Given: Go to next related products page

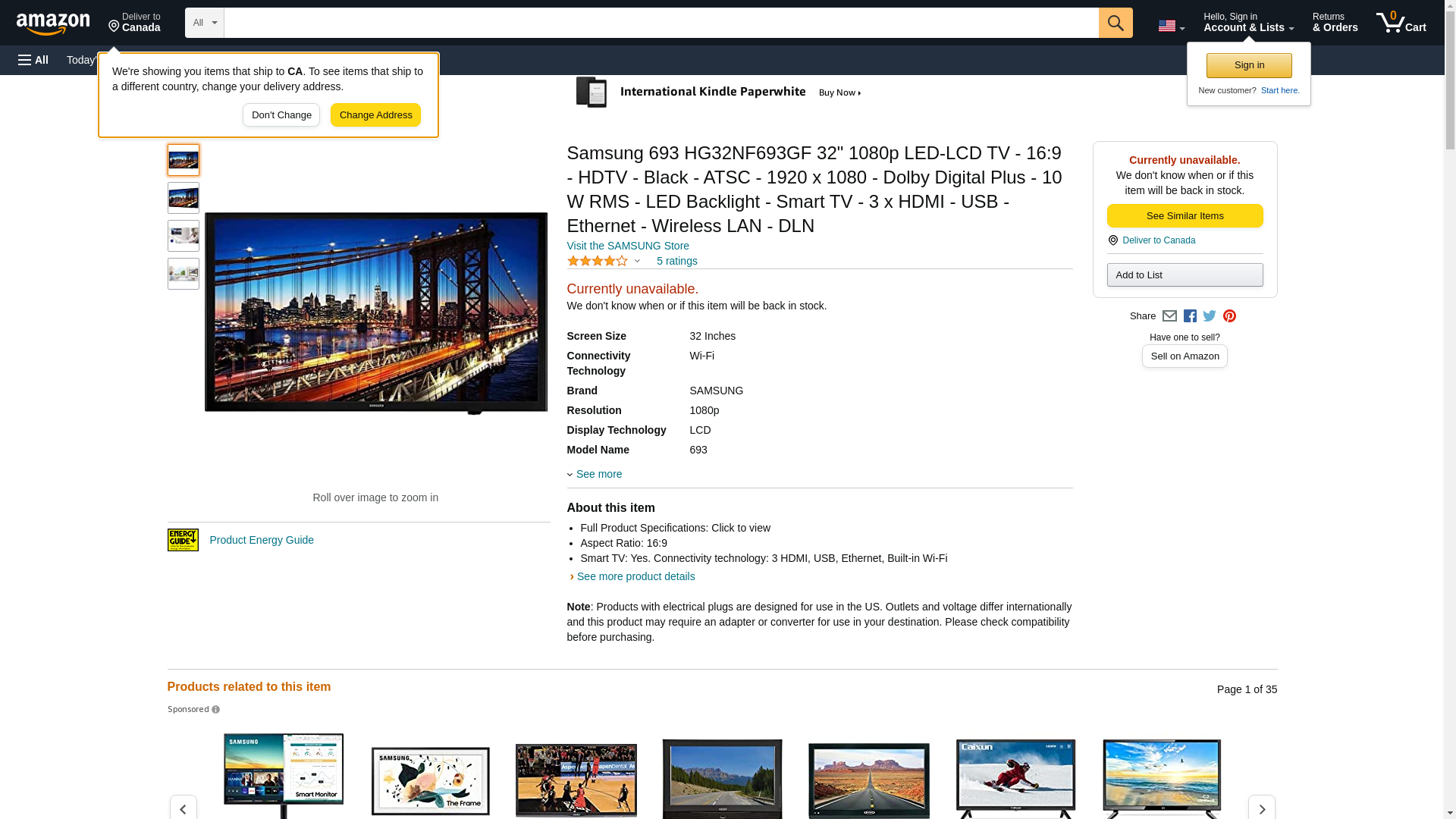Looking at the screenshot, I should [1261, 808].
